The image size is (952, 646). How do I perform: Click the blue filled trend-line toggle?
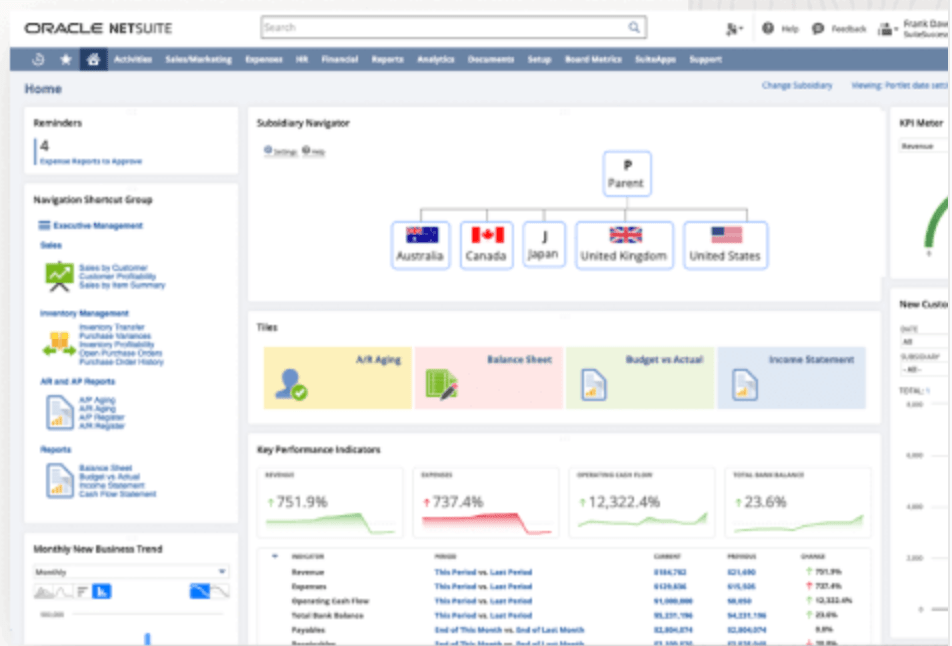(199, 591)
